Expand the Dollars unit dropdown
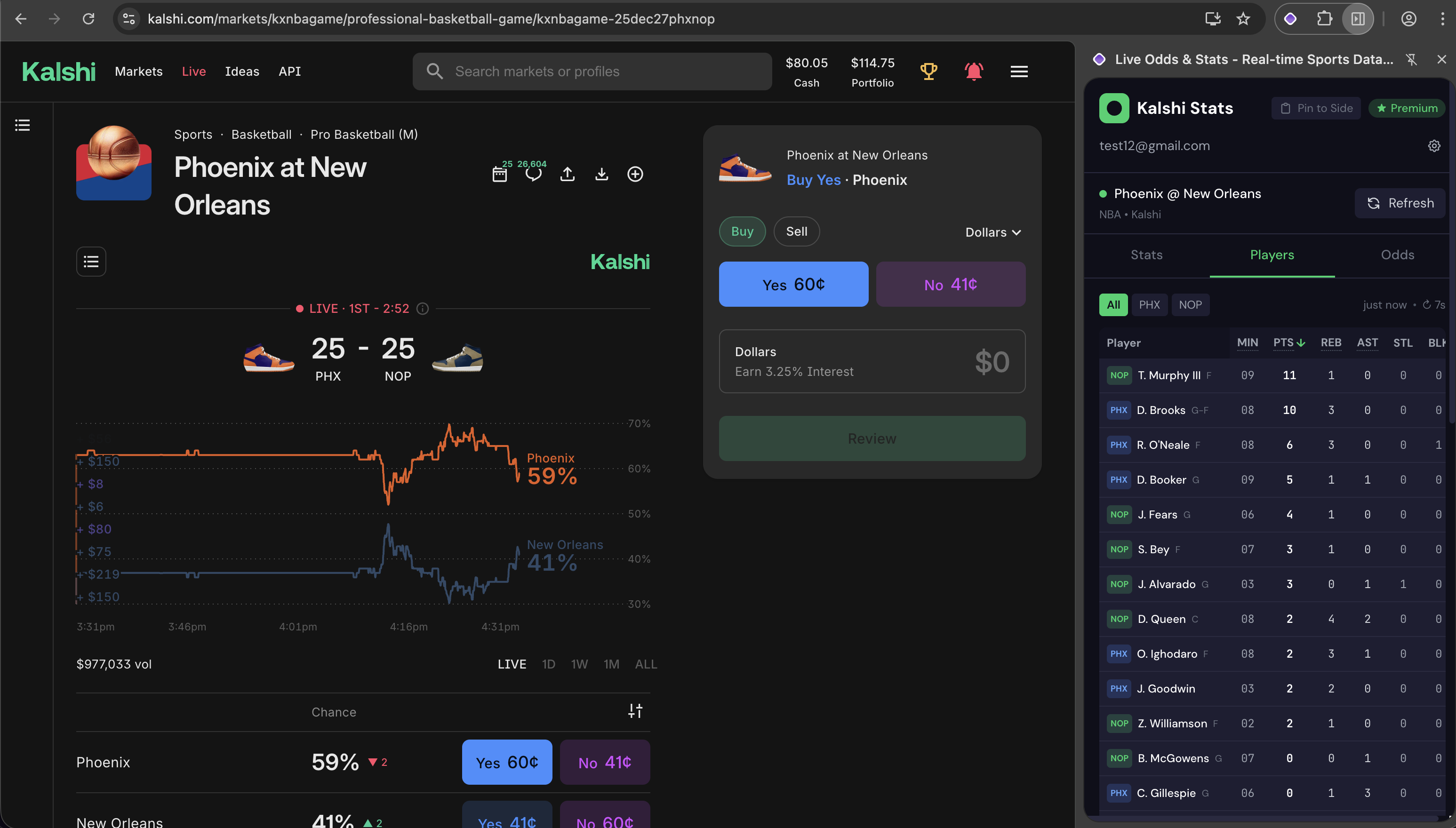The height and width of the screenshot is (828, 1456). point(992,232)
